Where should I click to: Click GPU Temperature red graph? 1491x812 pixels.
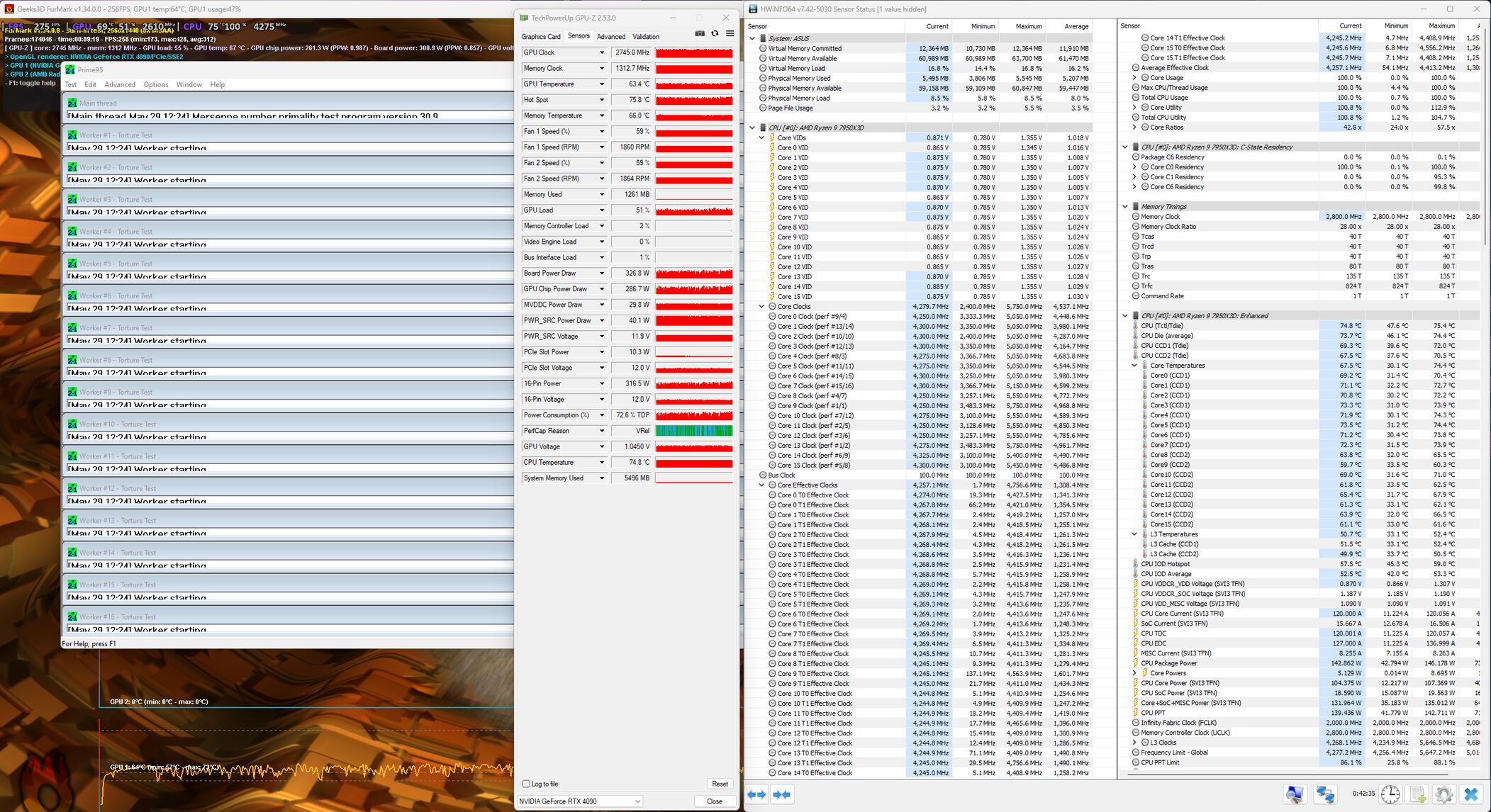(693, 84)
